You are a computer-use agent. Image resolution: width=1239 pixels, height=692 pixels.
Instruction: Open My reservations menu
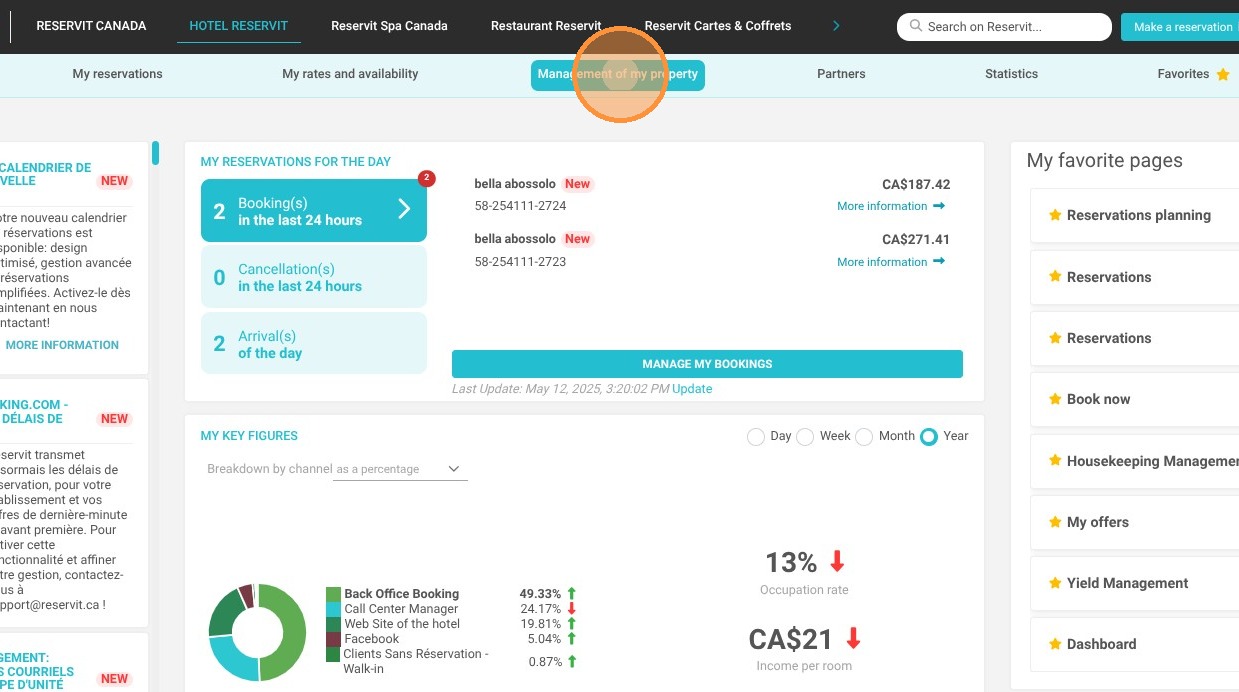click(117, 74)
